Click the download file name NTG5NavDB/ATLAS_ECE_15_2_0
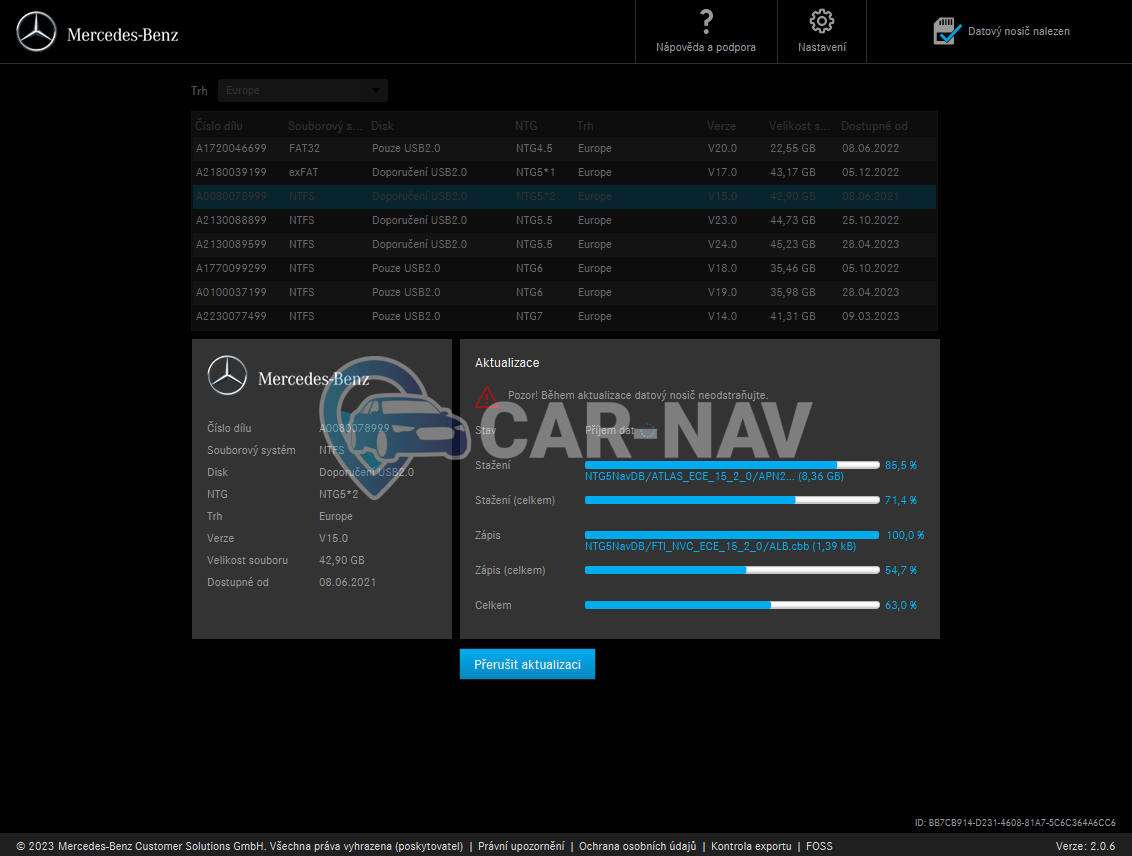Screen dimensions: 1132x856 [x=714, y=476]
